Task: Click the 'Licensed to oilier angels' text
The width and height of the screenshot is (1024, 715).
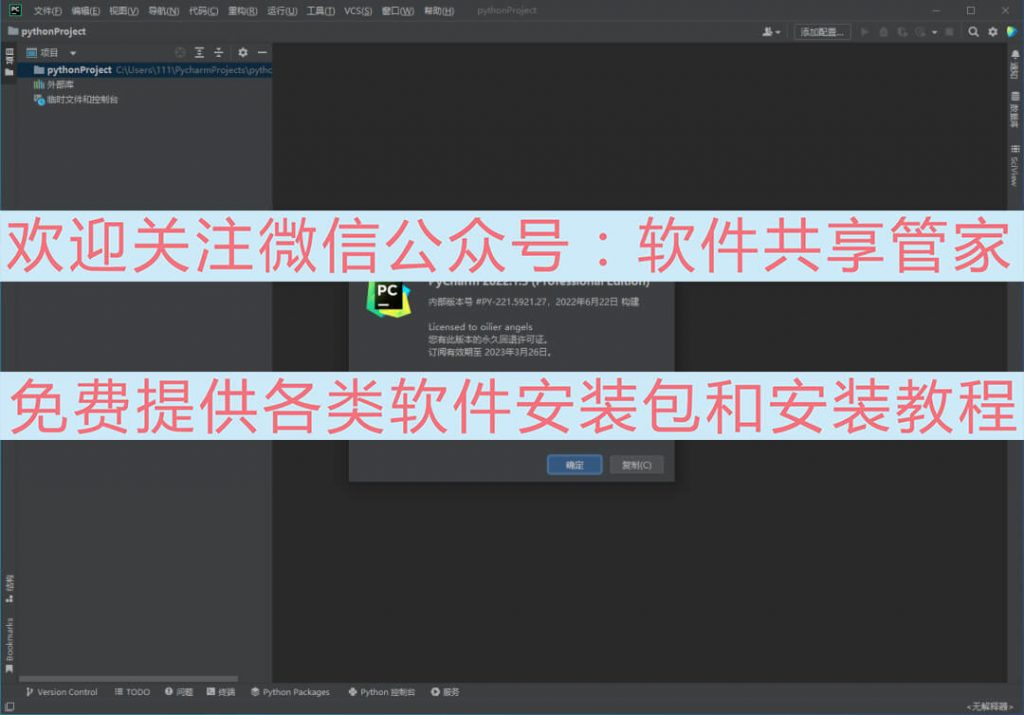Action: coord(480,327)
